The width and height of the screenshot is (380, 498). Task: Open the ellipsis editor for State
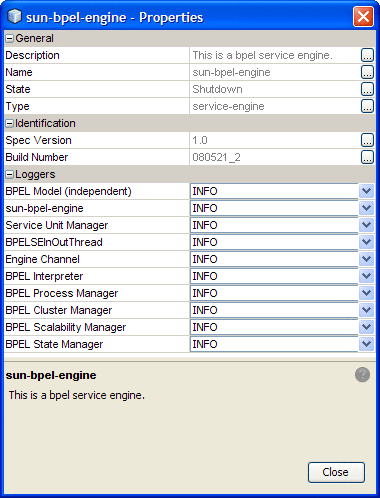(367, 89)
